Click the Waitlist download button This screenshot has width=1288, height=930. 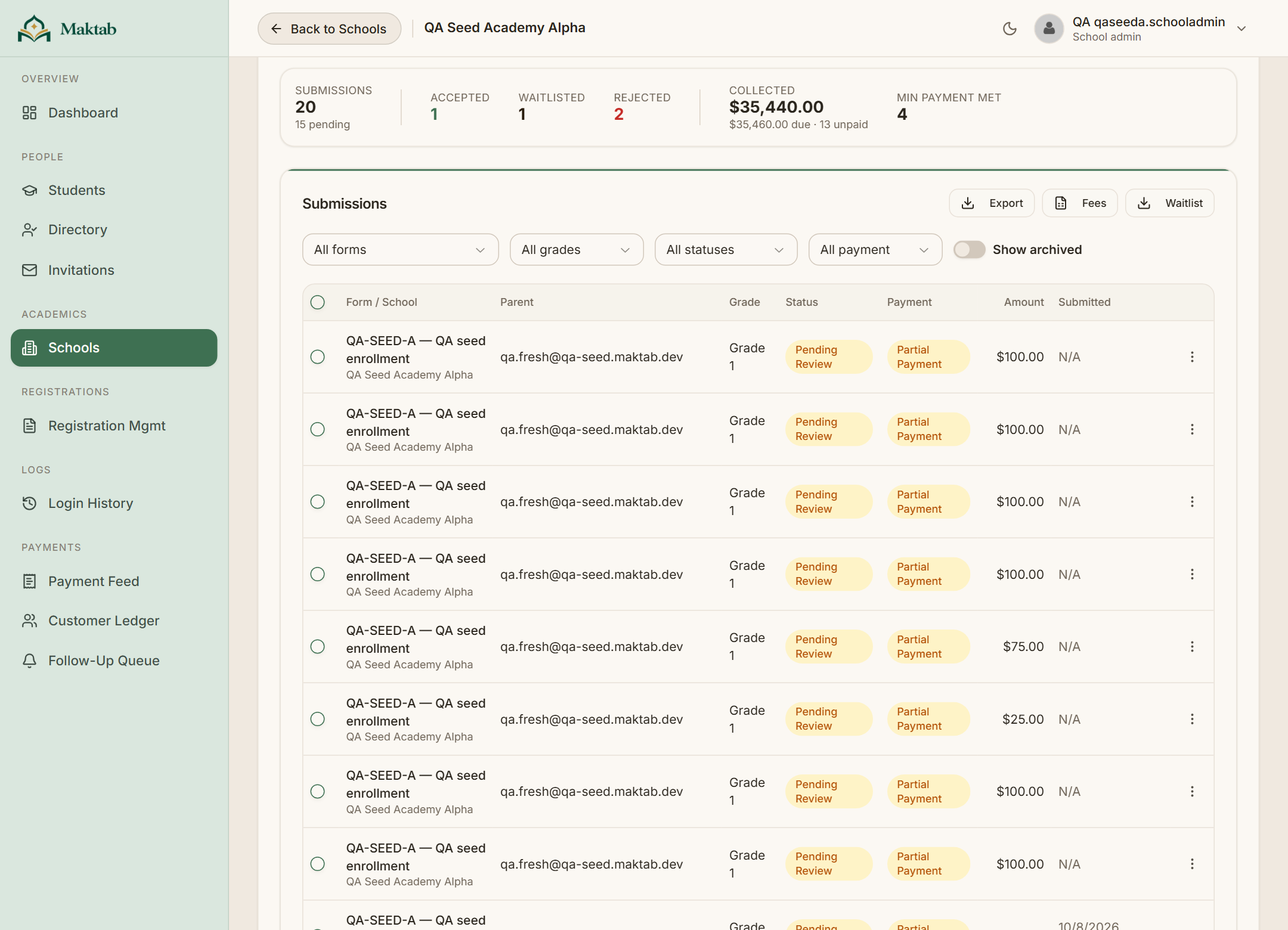click(1169, 203)
